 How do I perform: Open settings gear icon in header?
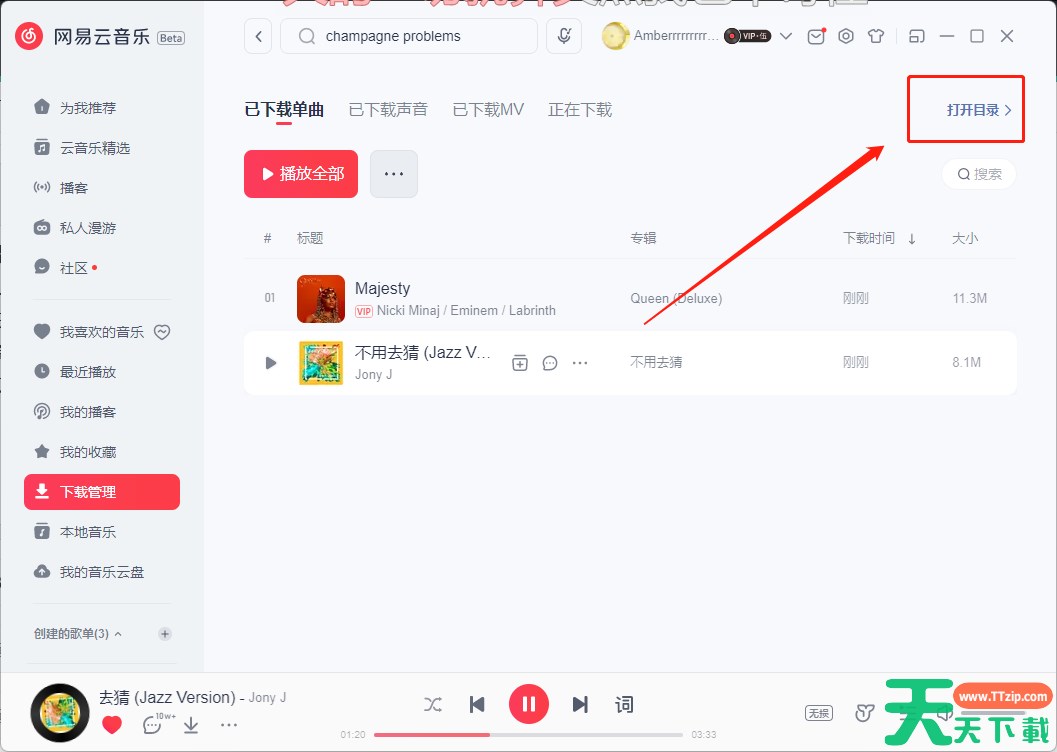[x=846, y=36]
